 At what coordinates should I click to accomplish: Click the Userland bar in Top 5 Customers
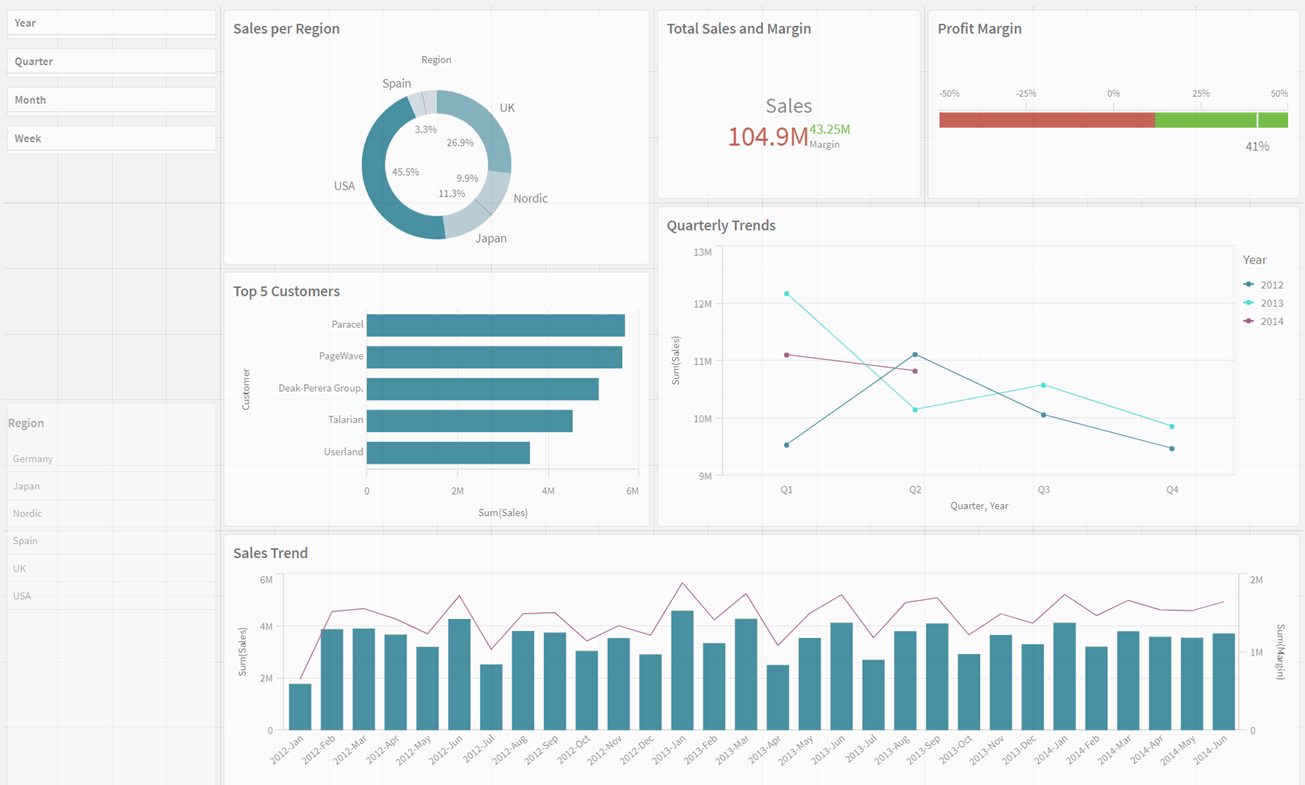[x=448, y=451]
